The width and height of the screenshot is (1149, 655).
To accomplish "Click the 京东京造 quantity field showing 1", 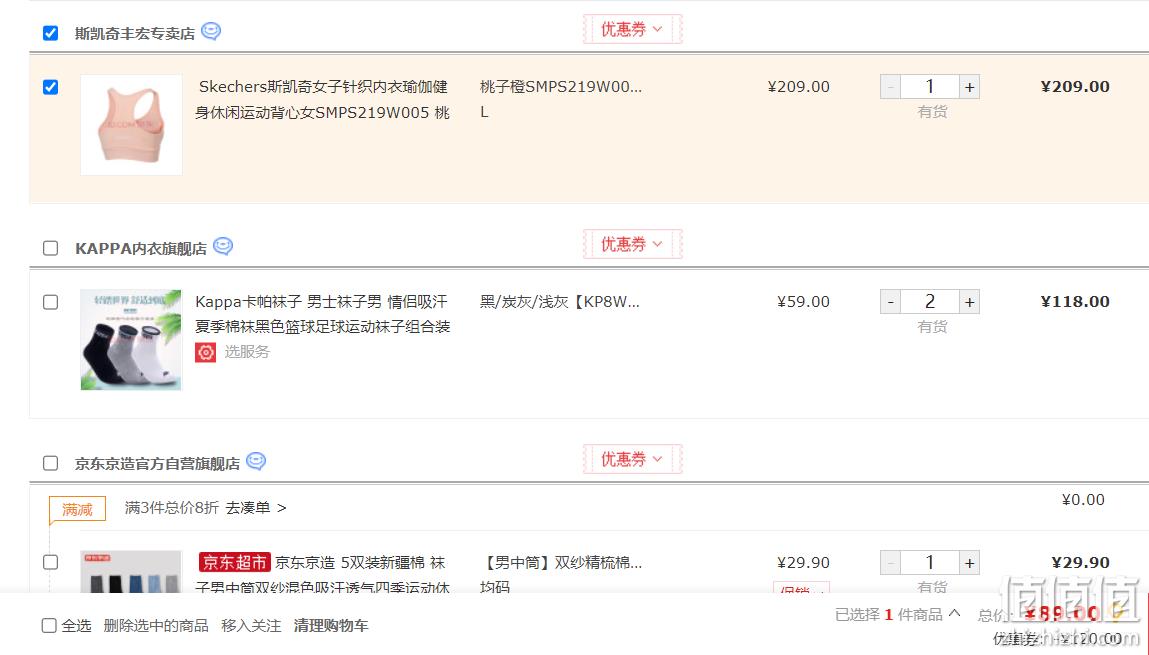I will (930, 563).
